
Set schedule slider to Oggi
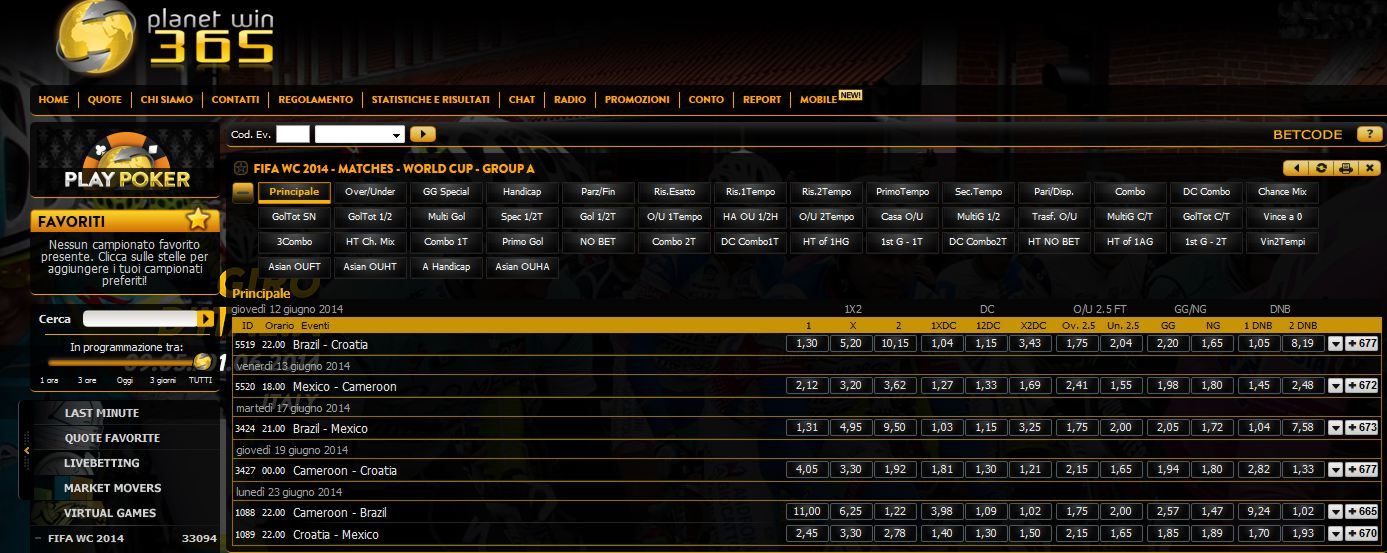124,380
